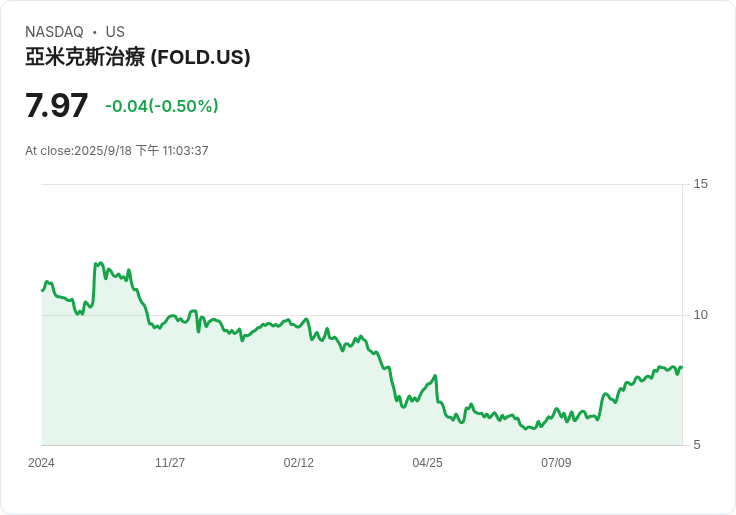Click the current price 7.97
736x515 pixels.
56,105
